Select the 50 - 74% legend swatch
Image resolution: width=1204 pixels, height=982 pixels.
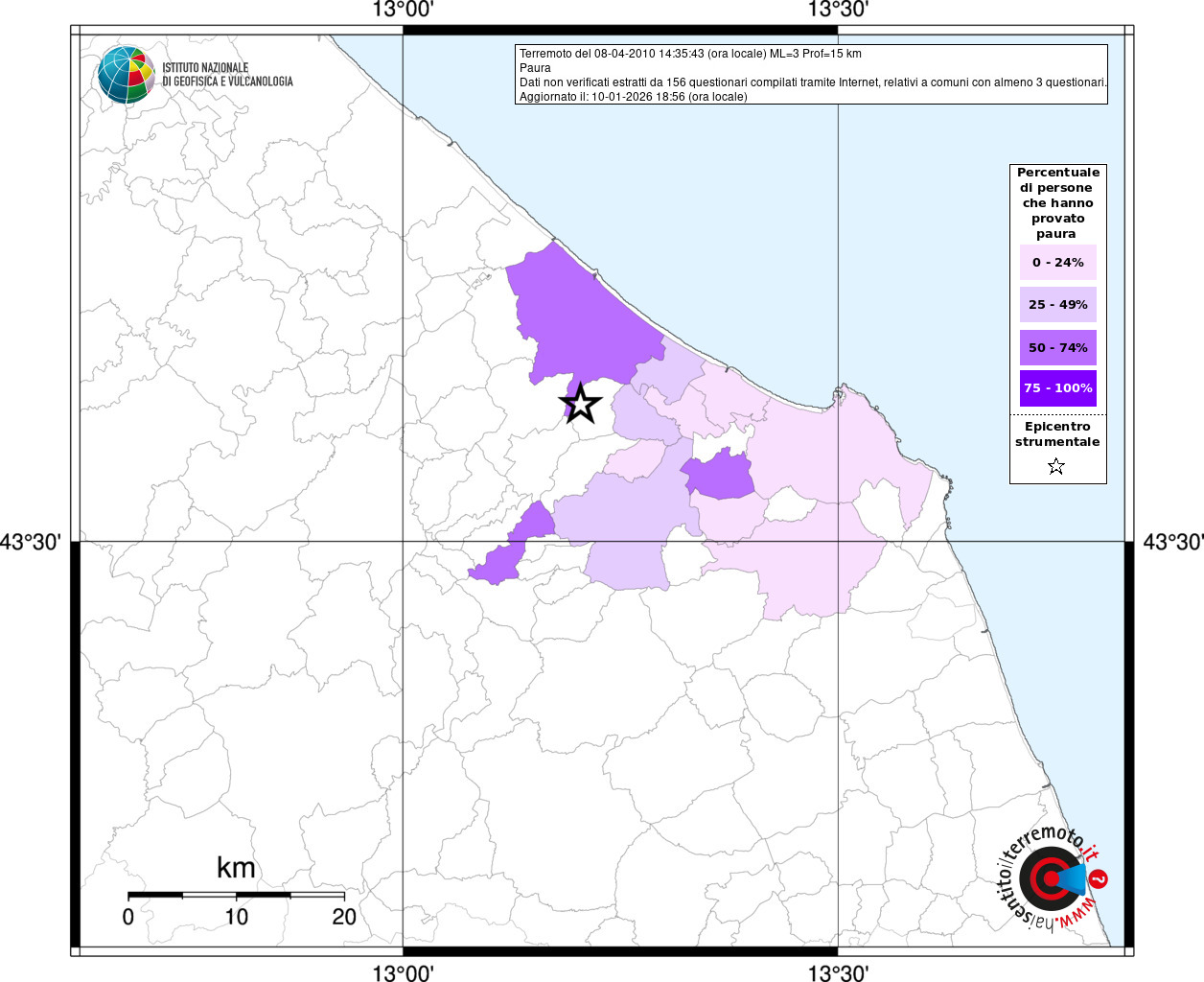click(x=1057, y=348)
